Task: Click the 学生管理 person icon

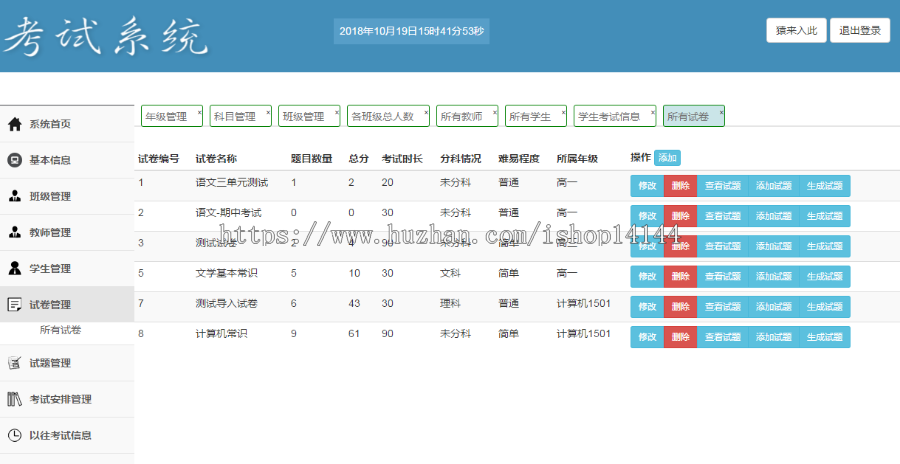Action: pos(15,268)
